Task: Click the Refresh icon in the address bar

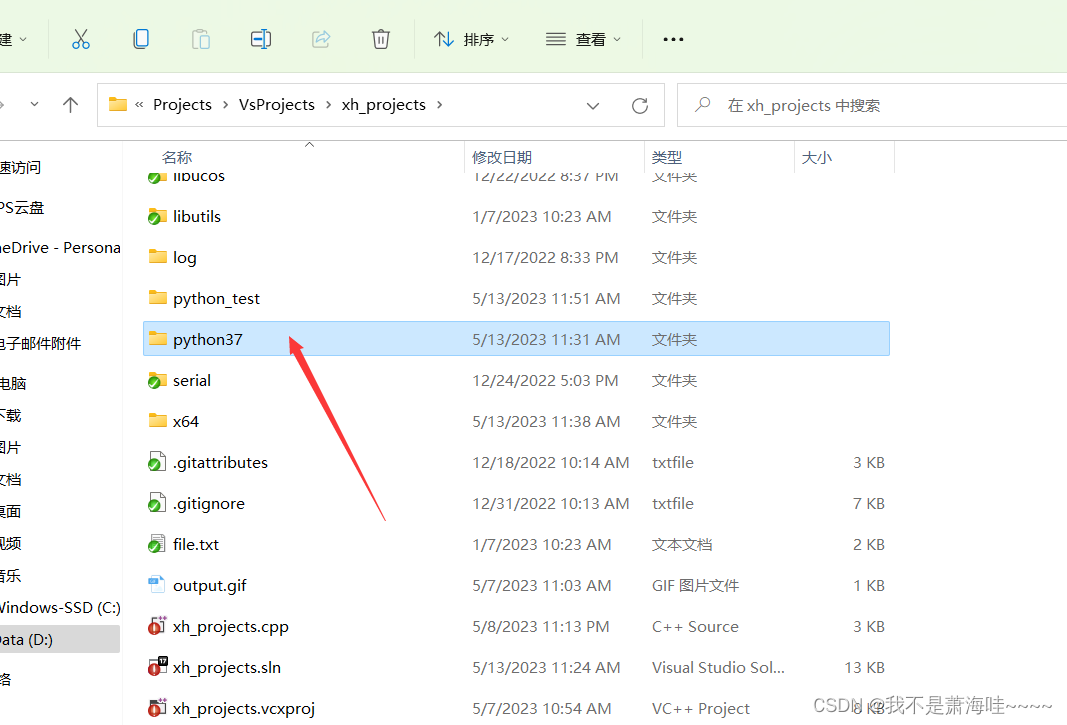Action: coord(639,105)
